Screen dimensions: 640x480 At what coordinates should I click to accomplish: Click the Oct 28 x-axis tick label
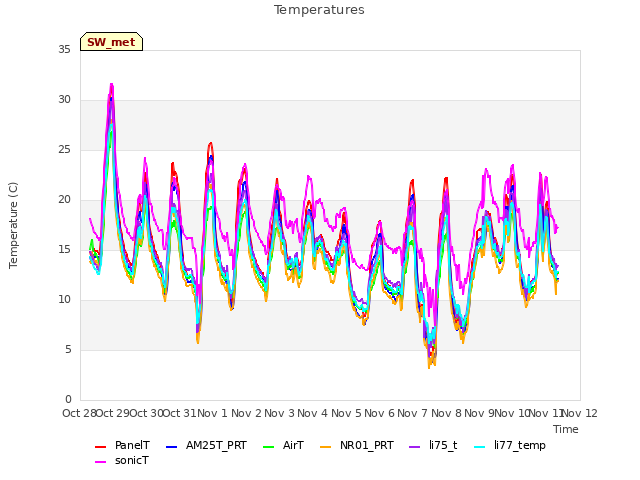[79, 413]
